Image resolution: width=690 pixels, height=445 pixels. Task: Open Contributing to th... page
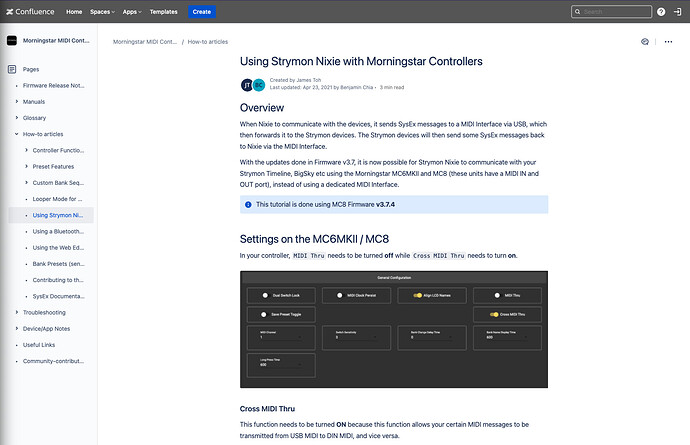(x=58, y=280)
